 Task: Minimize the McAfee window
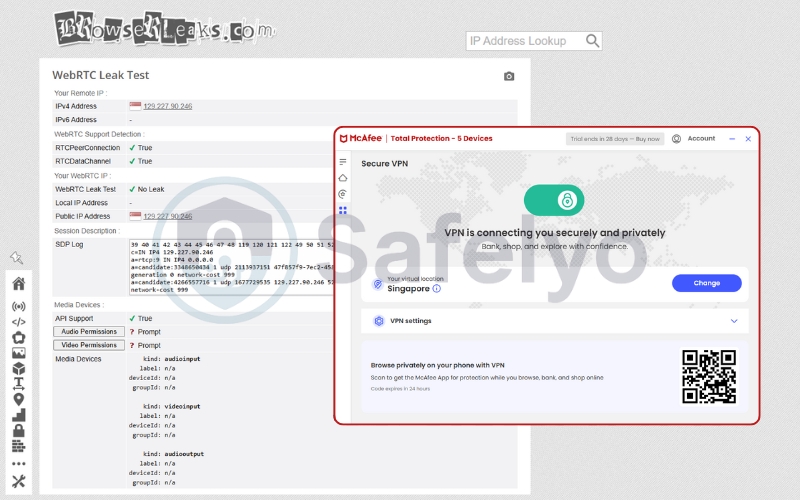coord(732,139)
